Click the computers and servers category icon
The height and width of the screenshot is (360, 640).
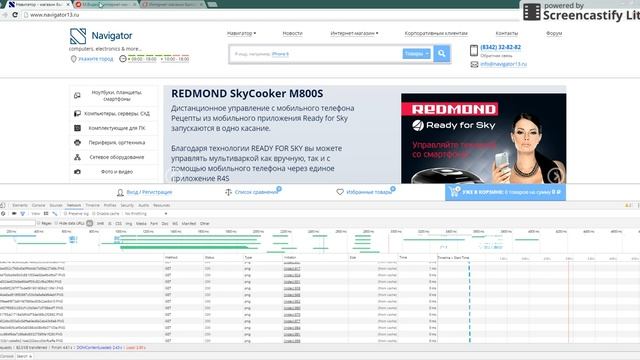(x=77, y=113)
